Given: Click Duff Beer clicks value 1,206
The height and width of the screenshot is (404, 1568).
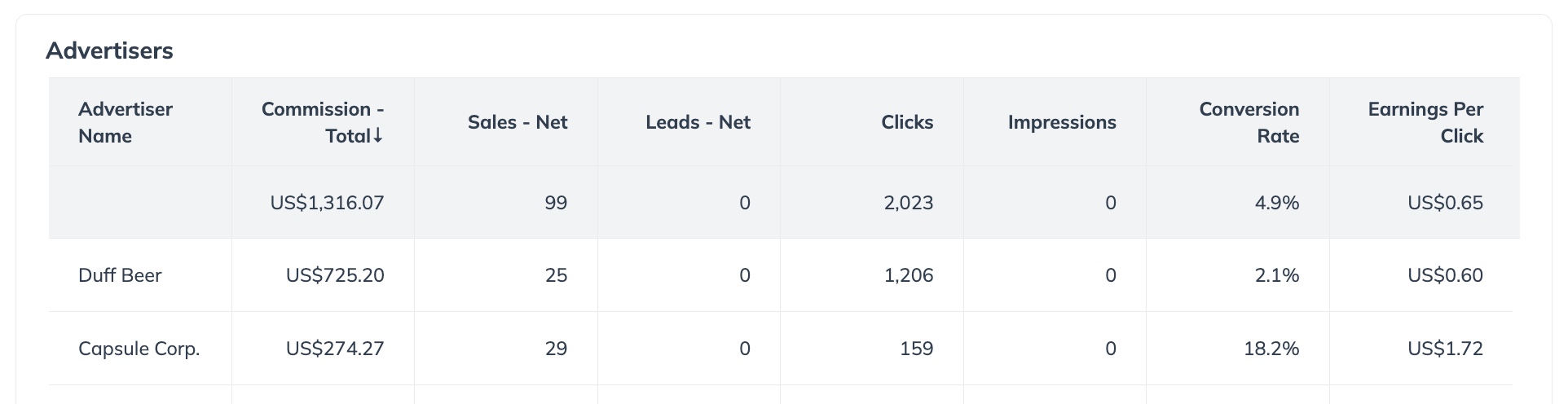Looking at the screenshot, I should pyautogui.click(x=908, y=275).
